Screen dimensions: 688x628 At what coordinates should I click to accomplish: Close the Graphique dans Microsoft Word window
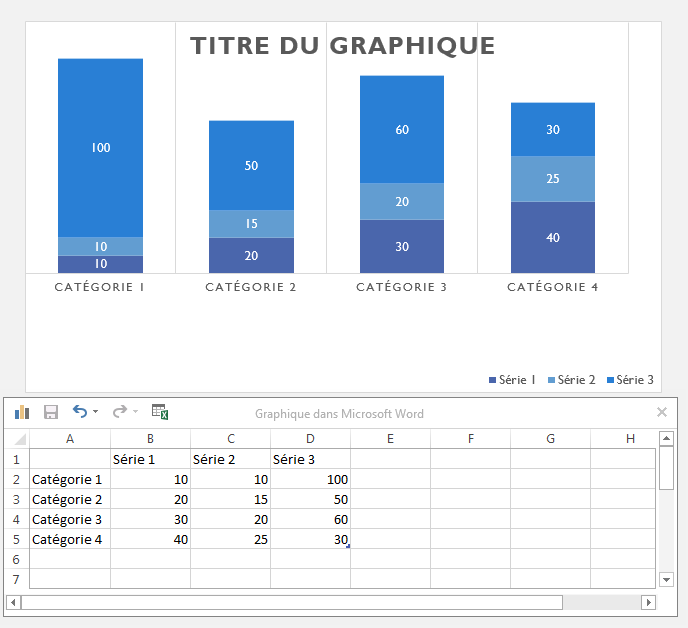662,412
